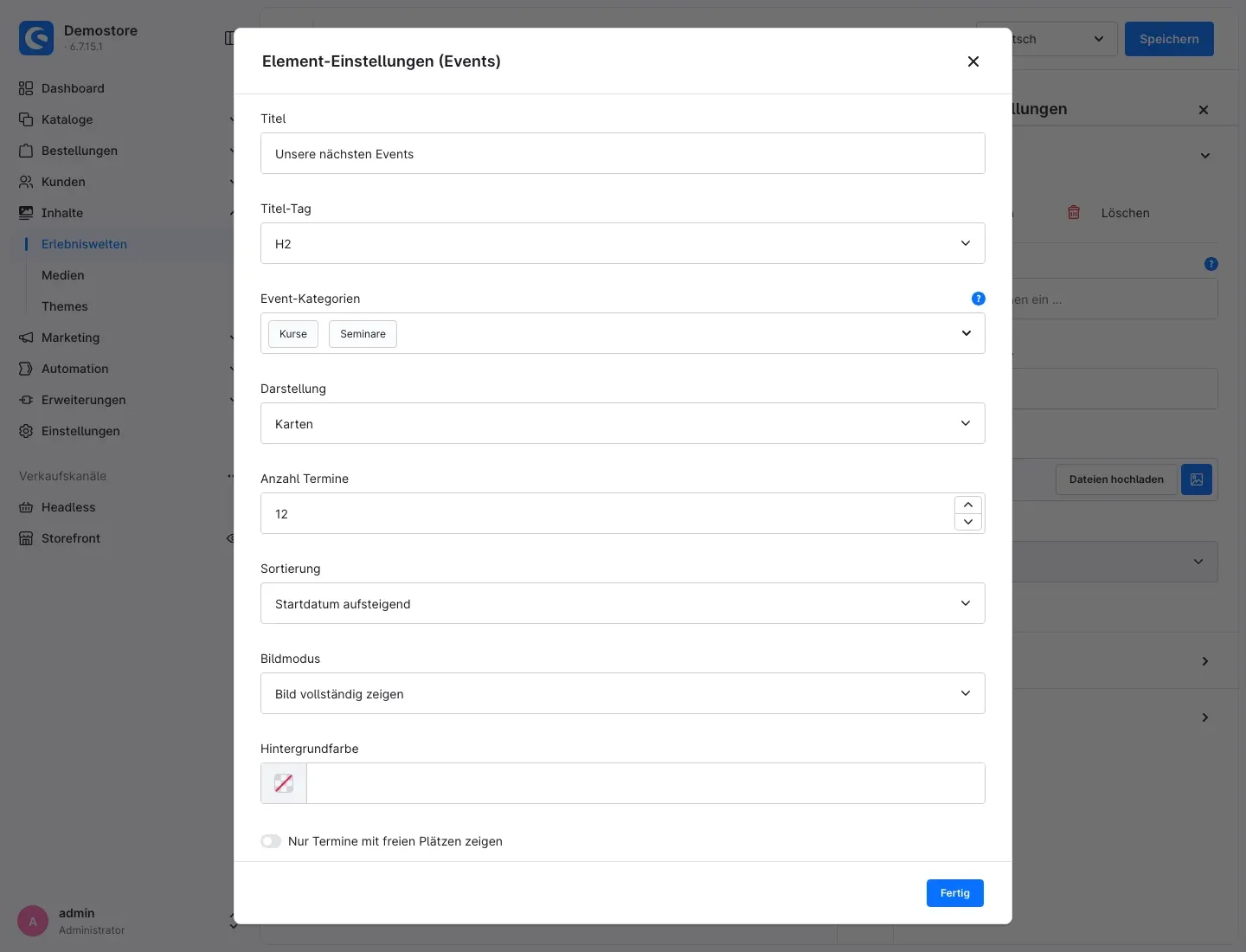The width and height of the screenshot is (1246, 952).
Task: Decrease Anzahl Termine with down arrow
Action: pyautogui.click(x=968, y=522)
